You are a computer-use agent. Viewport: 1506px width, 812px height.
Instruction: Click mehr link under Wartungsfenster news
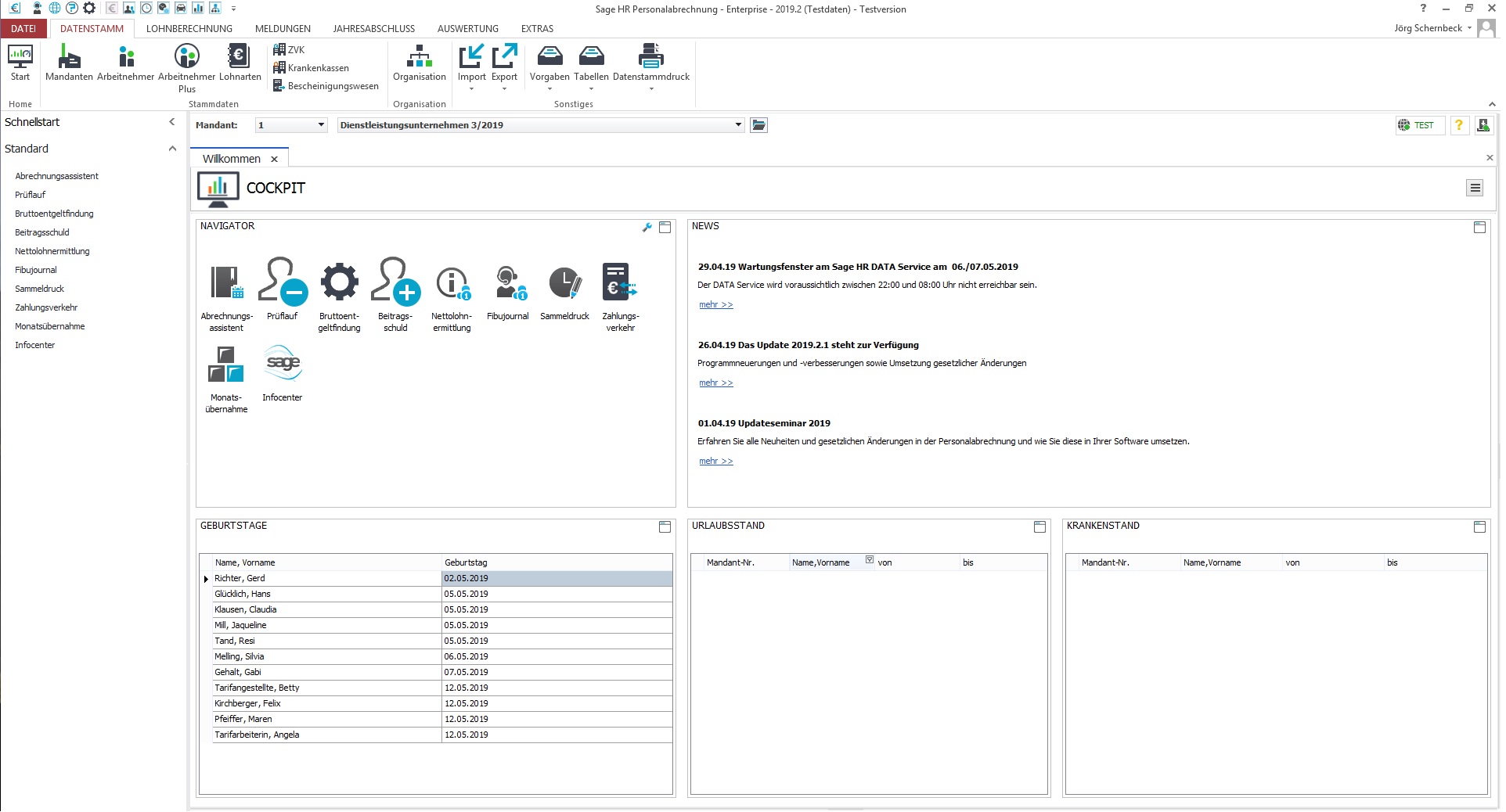coord(716,305)
